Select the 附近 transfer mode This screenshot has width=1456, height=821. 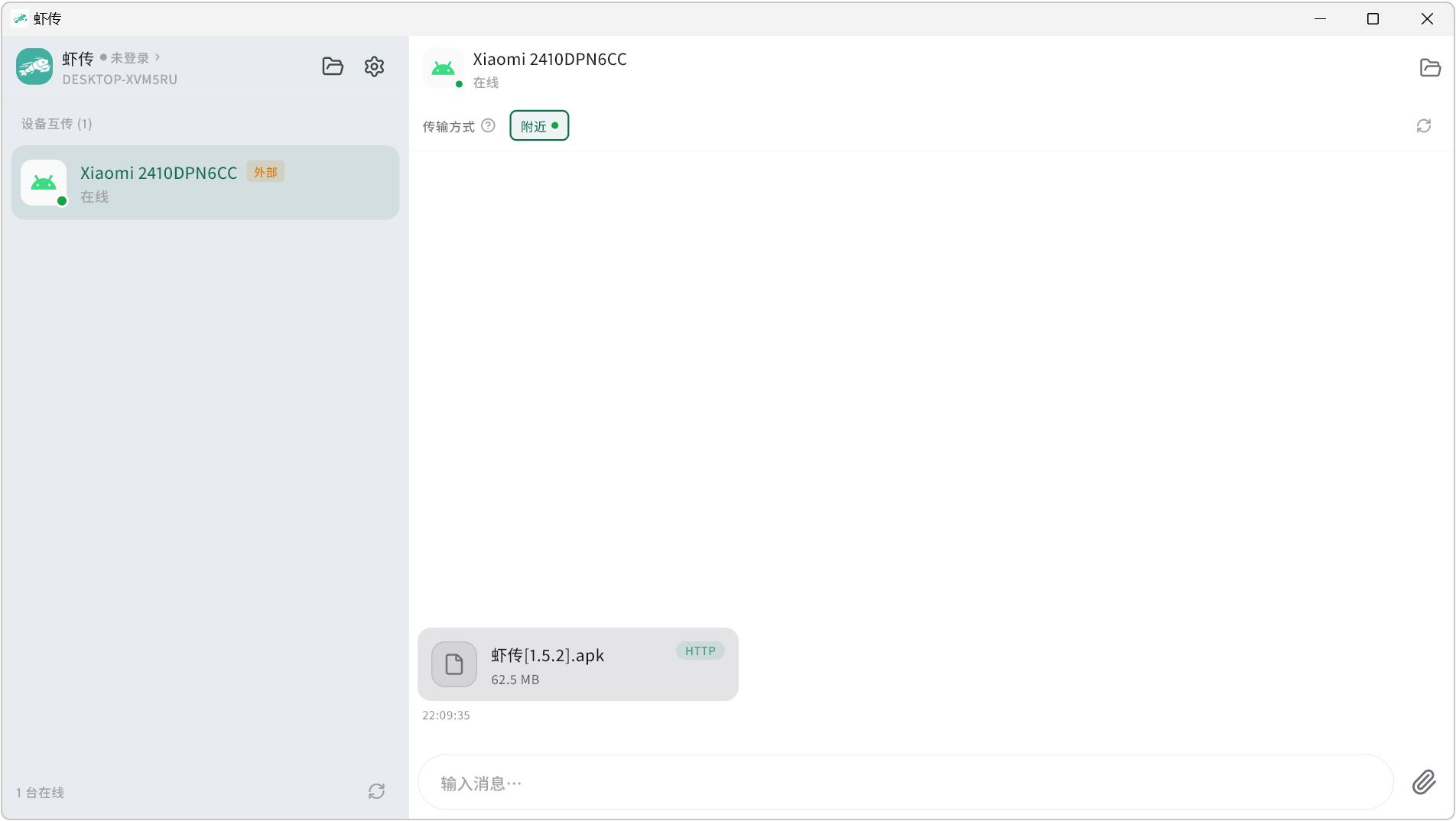pos(539,125)
